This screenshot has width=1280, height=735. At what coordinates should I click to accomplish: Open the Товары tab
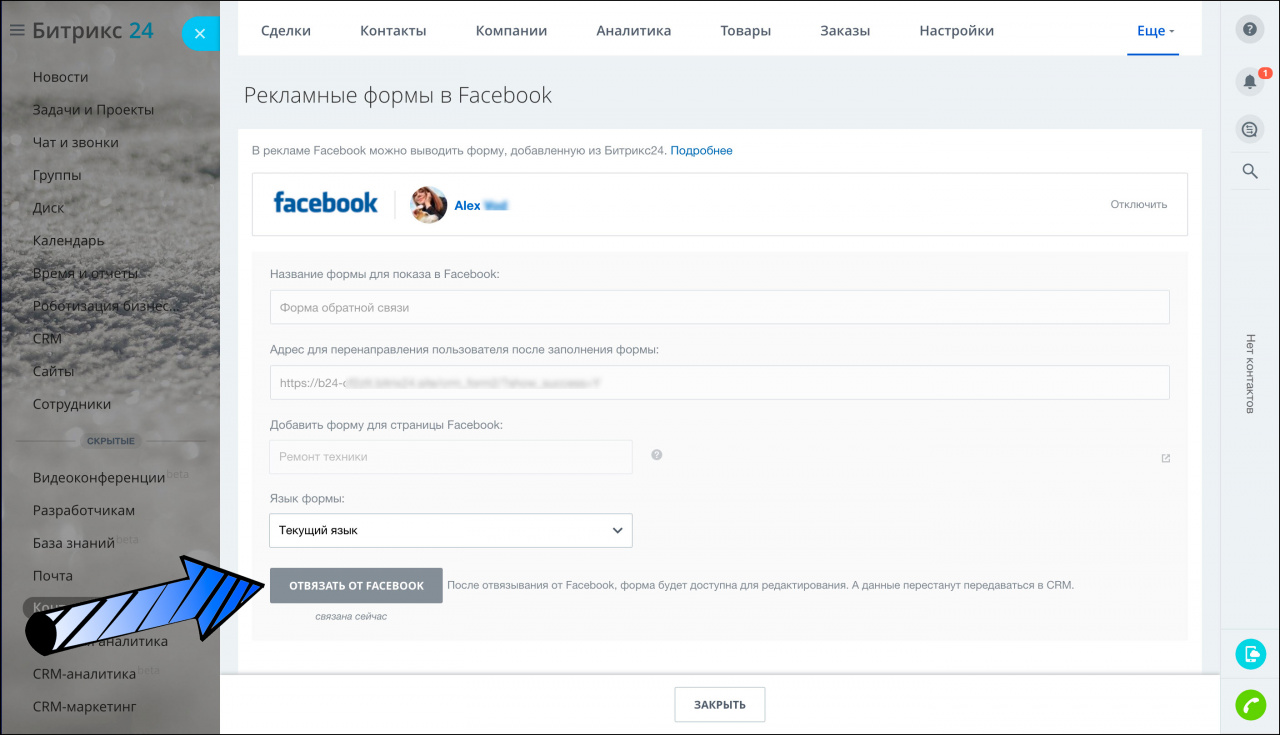pos(746,31)
